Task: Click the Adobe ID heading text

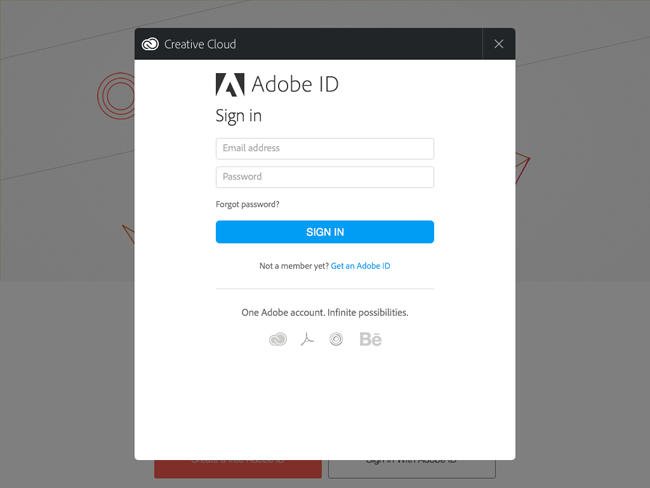Action: (295, 85)
